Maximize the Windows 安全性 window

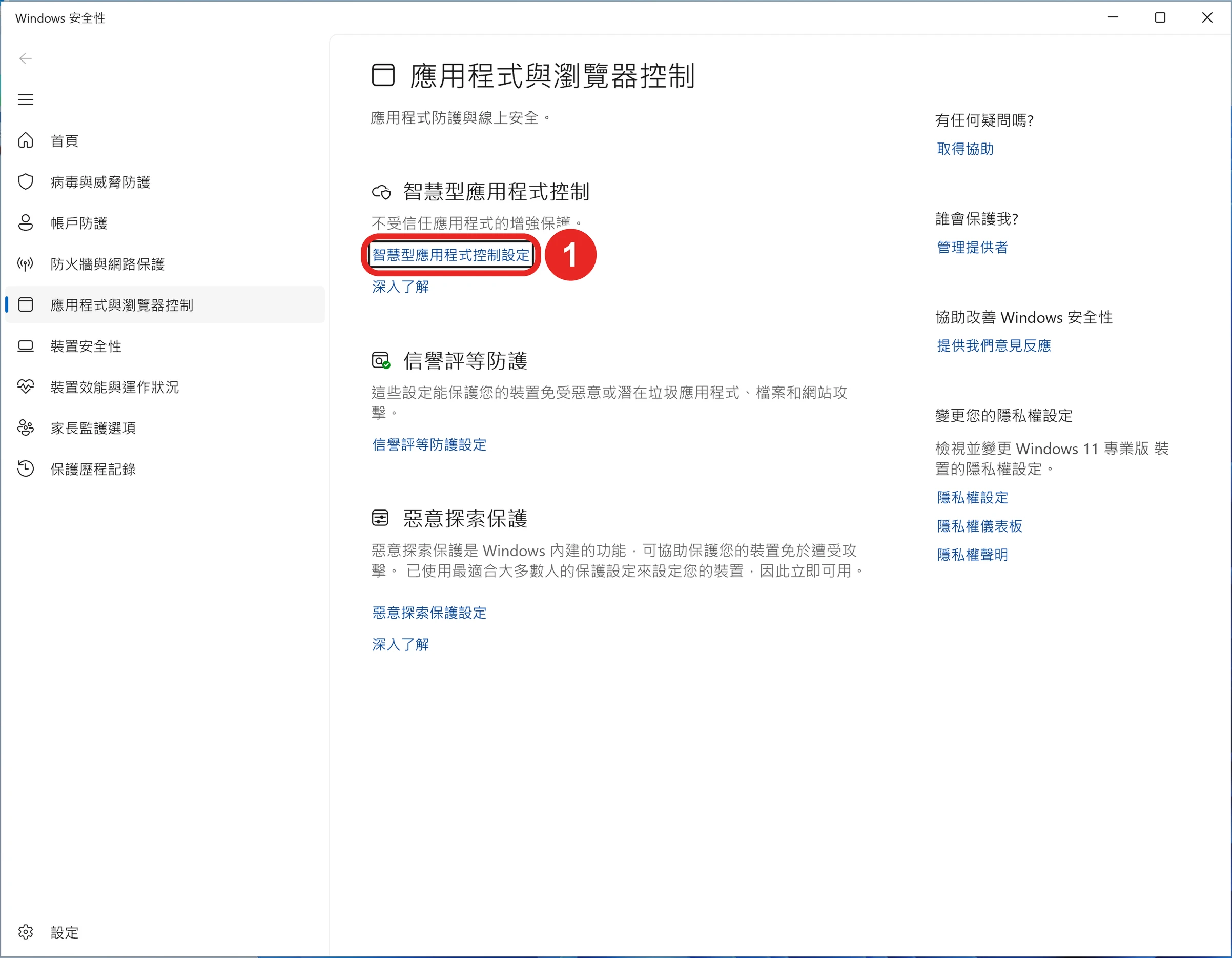click(x=1160, y=17)
